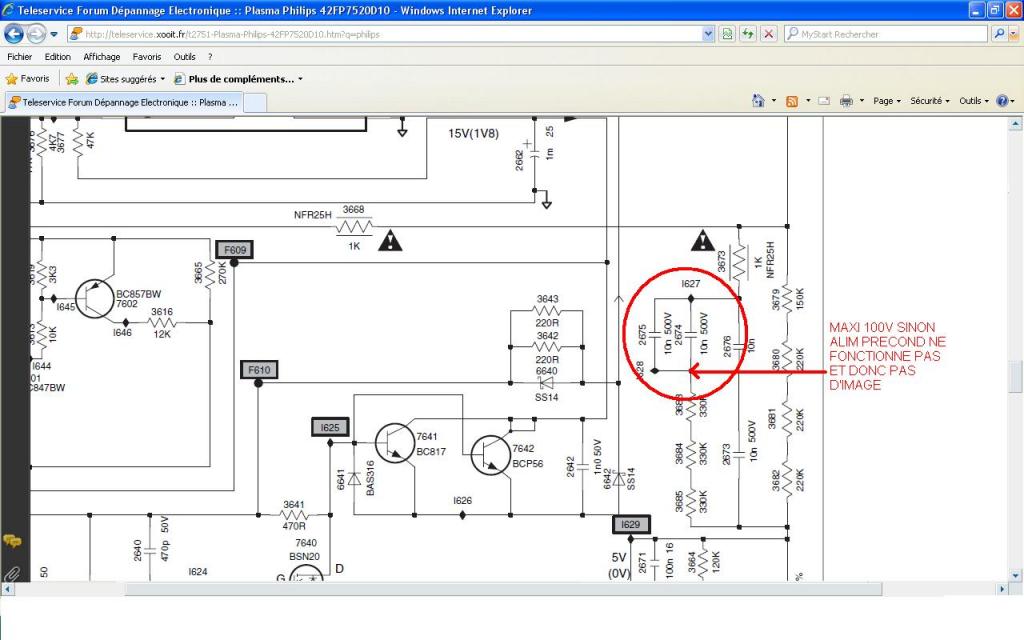Viewport: 1024px width, 640px height.
Task: Expand the Home dropdown arrow
Action: [x=774, y=101]
